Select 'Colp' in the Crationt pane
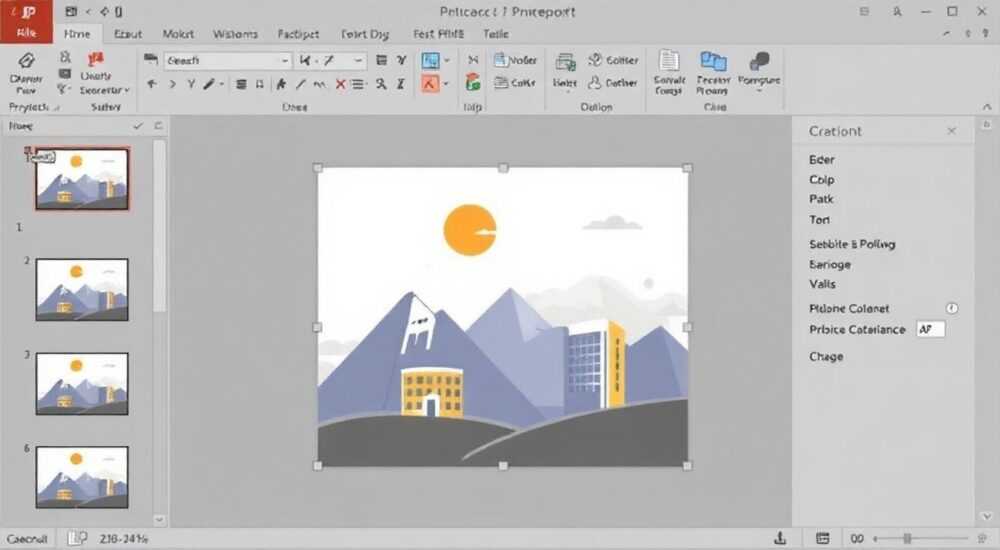1000x550 pixels. click(x=821, y=180)
